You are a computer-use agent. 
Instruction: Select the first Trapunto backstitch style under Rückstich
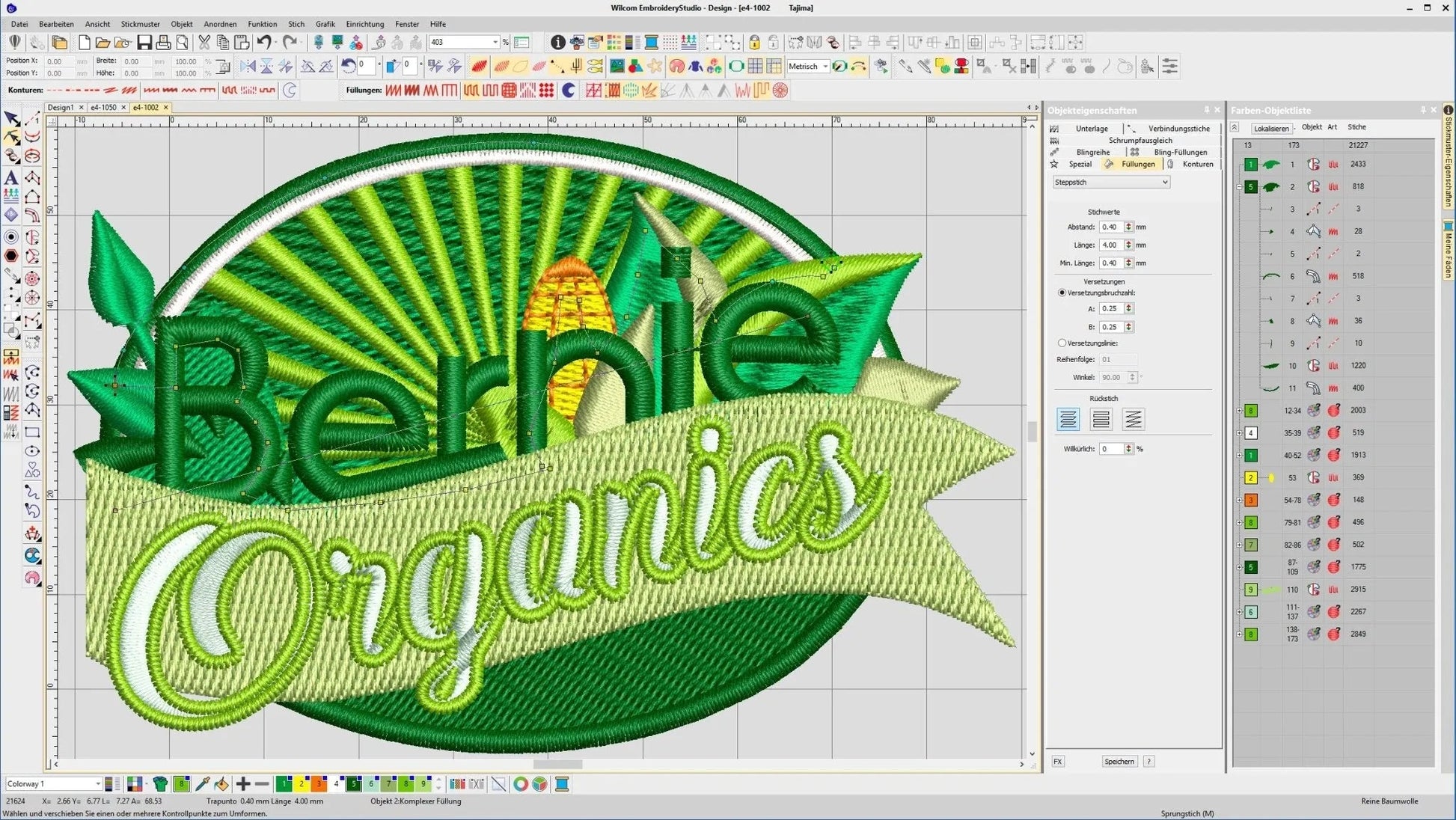click(1068, 419)
